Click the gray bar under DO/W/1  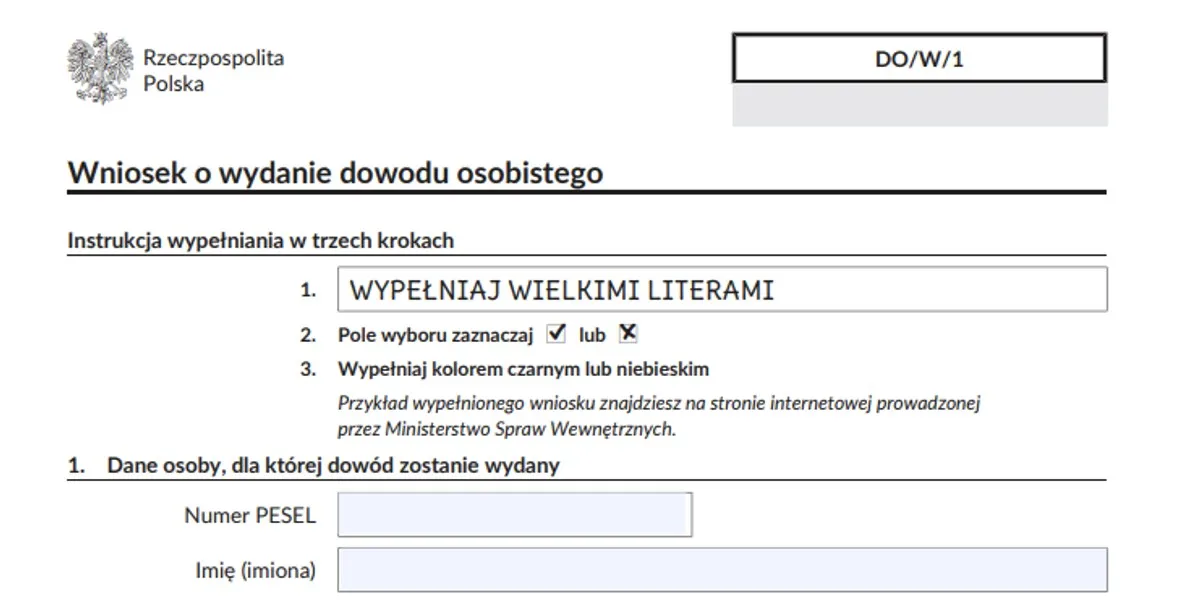click(x=919, y=105)
